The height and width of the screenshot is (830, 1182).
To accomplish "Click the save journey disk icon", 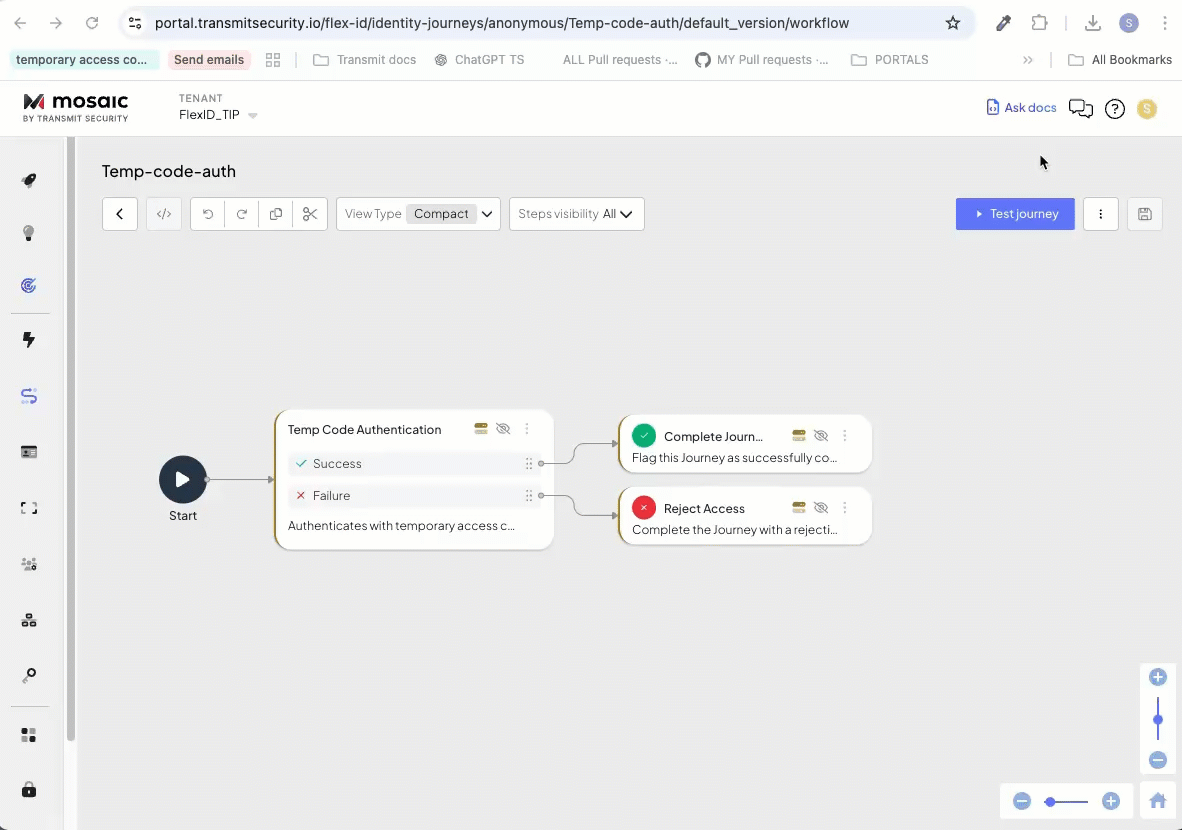I will click(x=1145, y=214).
